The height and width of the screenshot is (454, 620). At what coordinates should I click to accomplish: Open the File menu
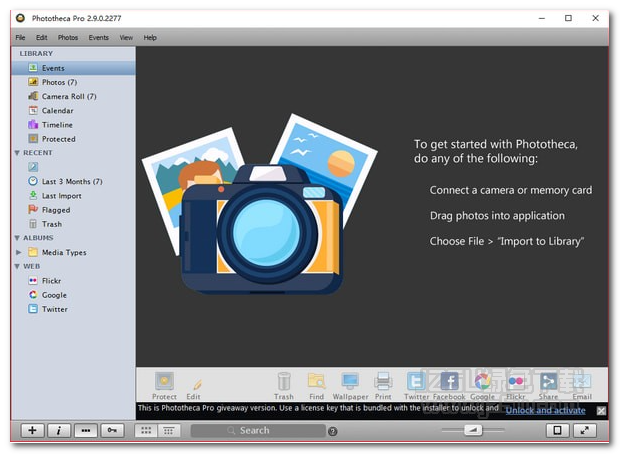coord(20,38)
